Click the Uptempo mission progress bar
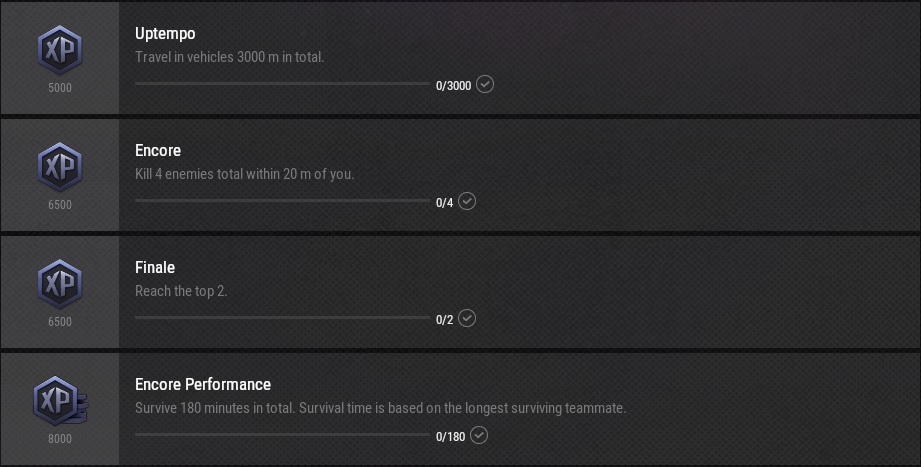The image size is (921, 467). point(282,84)
